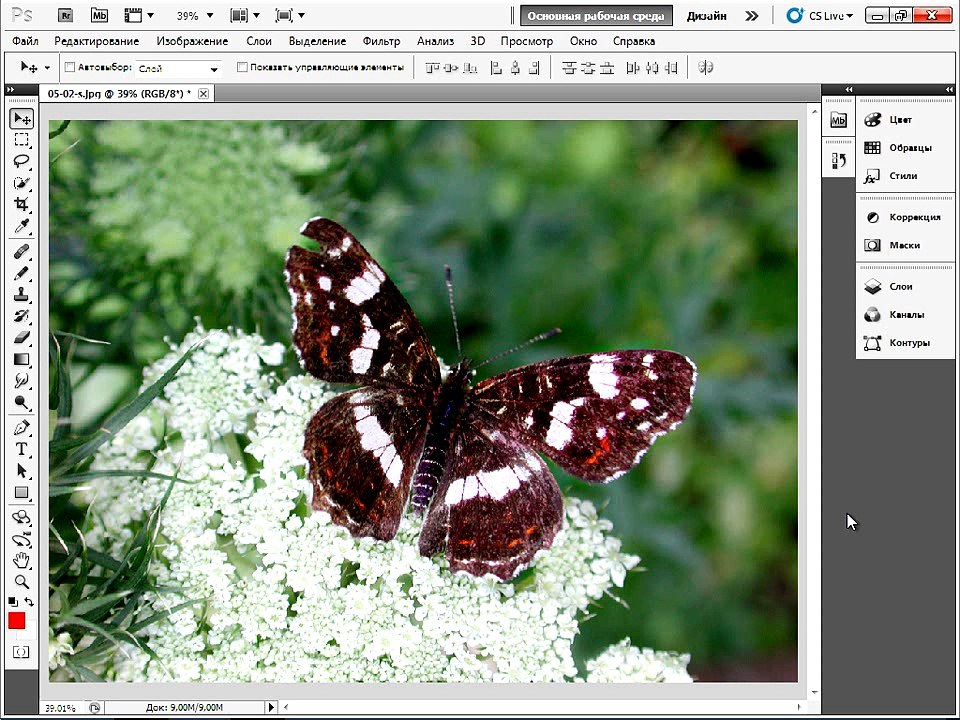Open the status bar info arrow menu

[271, 707]
